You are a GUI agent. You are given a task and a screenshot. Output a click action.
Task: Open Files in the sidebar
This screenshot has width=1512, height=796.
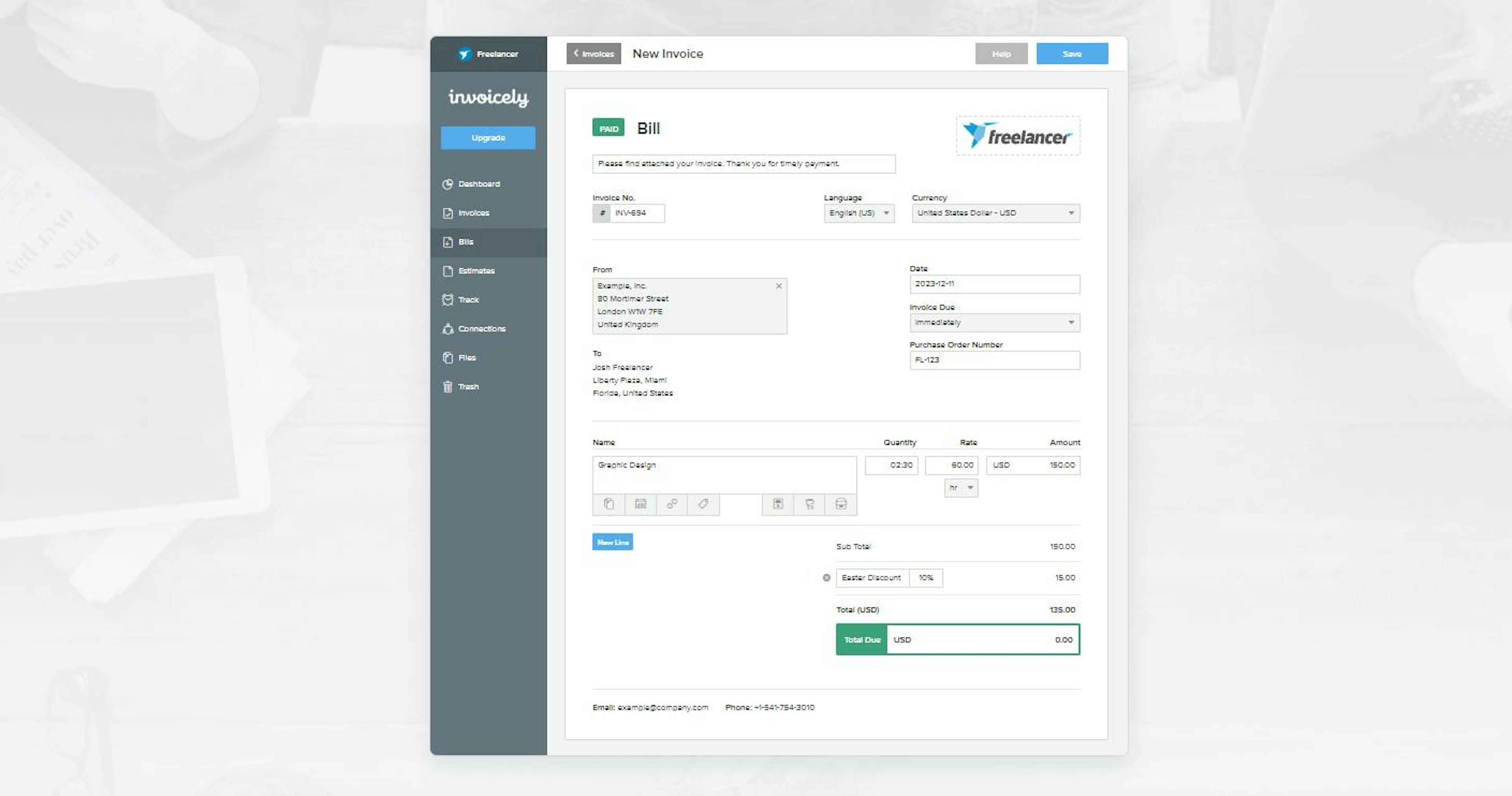(488, 357)
